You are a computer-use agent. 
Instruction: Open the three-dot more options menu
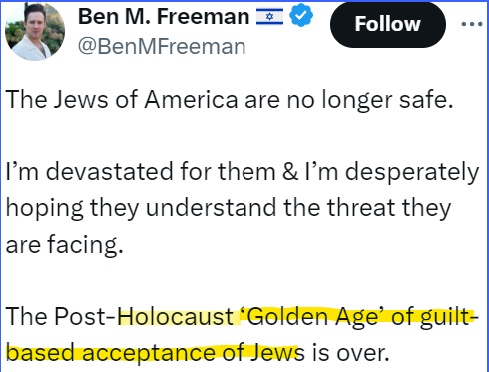point(472,24)
